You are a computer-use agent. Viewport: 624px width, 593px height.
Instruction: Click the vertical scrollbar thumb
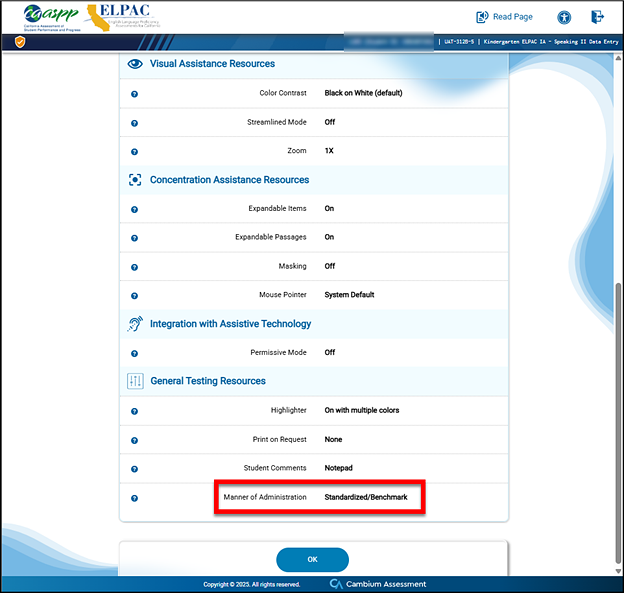pyautogui.click(x=618, y=423)
